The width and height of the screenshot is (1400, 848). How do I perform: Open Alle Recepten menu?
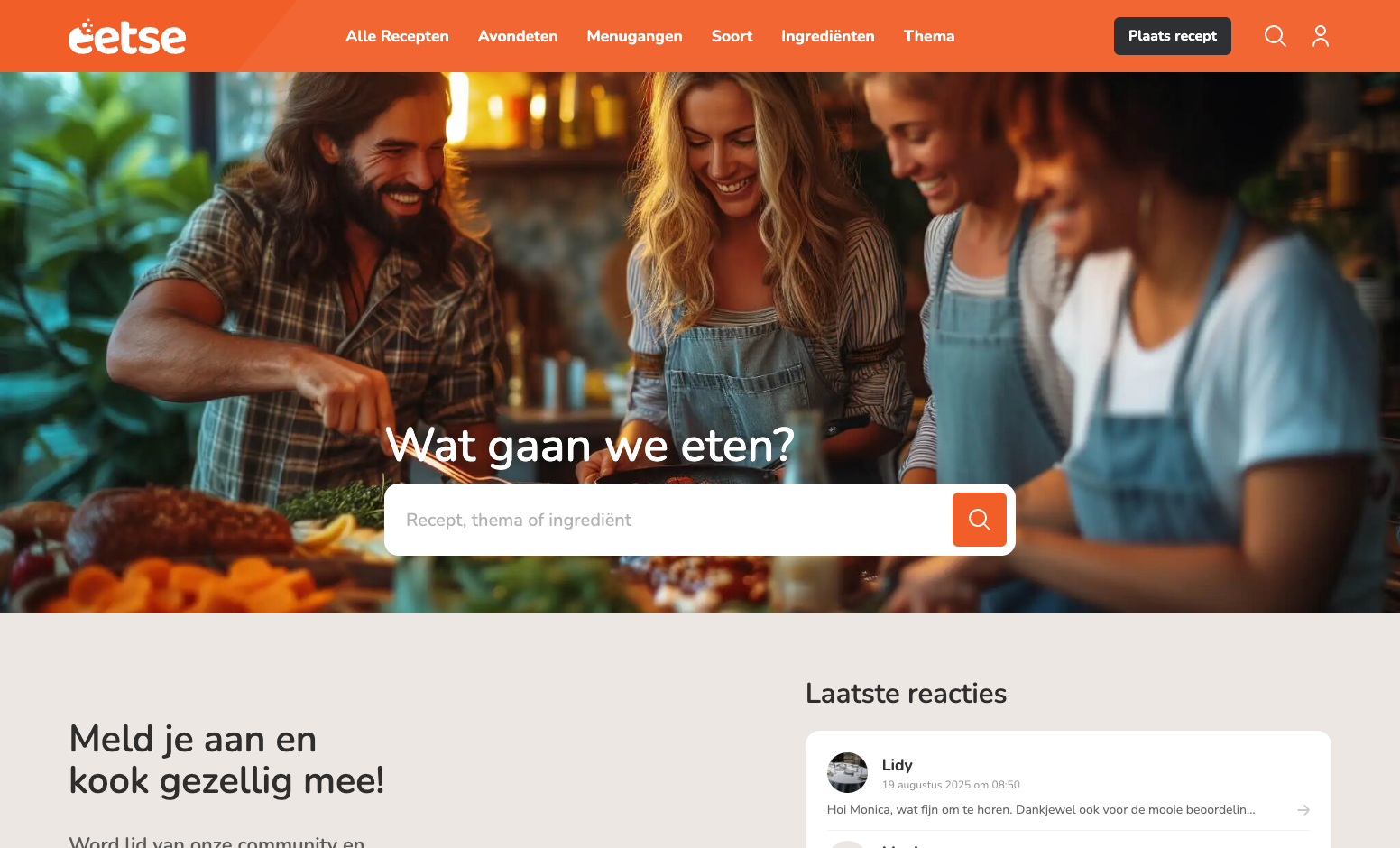[x=397, y=36]
